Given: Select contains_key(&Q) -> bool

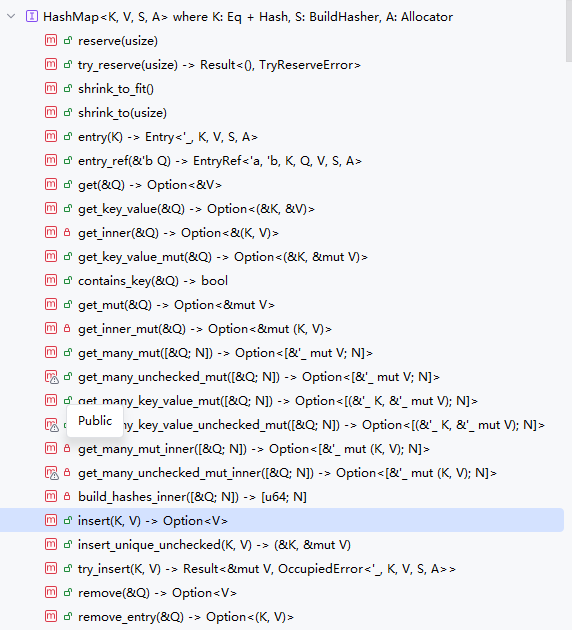Looking at the screenshot, I should 153,281.
